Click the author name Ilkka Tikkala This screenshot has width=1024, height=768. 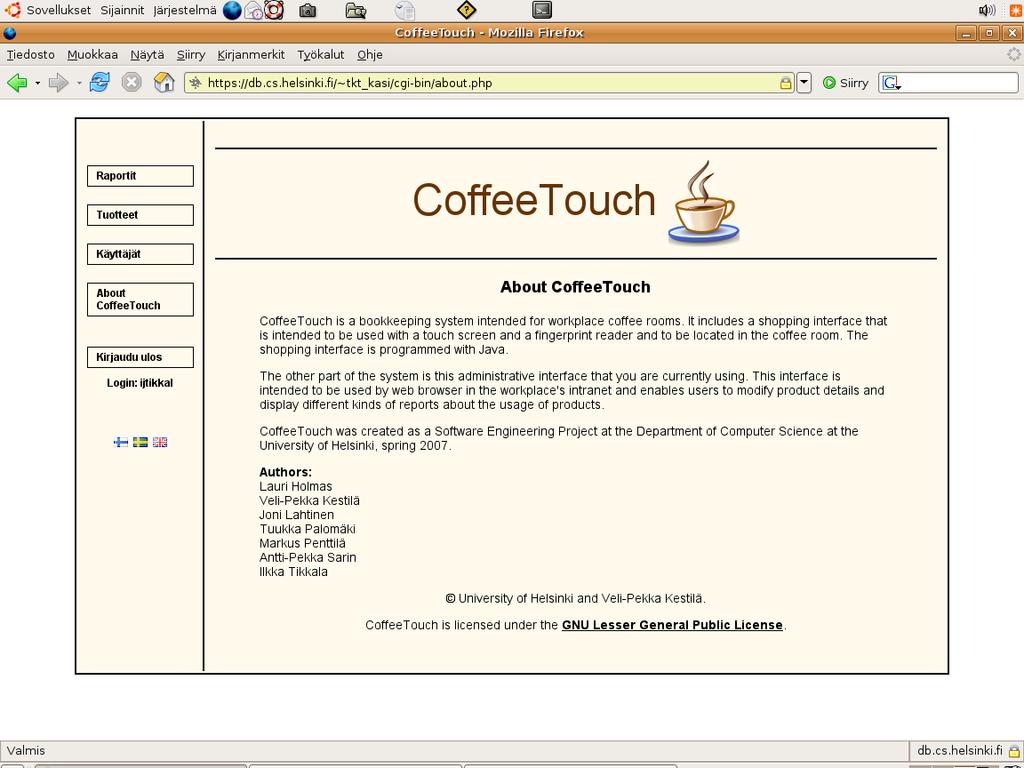point(293,572)
